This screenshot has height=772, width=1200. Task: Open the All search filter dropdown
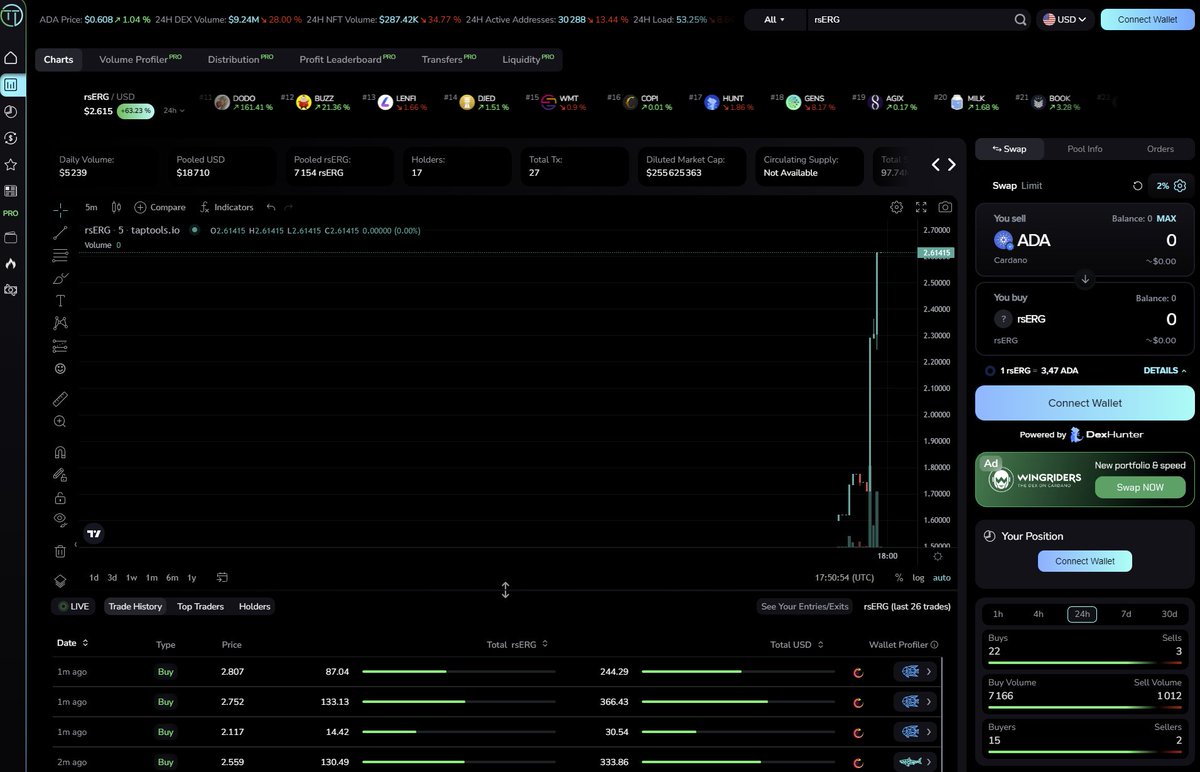click(774, 19)
